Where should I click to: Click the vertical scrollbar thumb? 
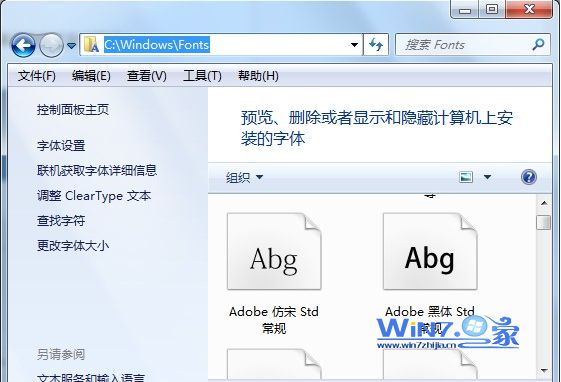(x=544, y=222)
